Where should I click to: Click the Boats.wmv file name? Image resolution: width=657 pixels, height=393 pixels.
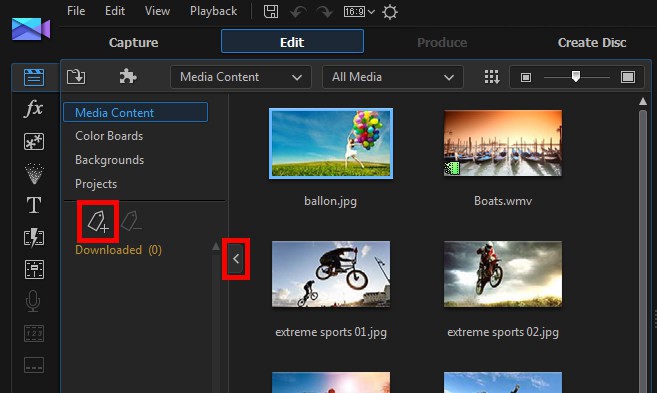click(503, 201)
